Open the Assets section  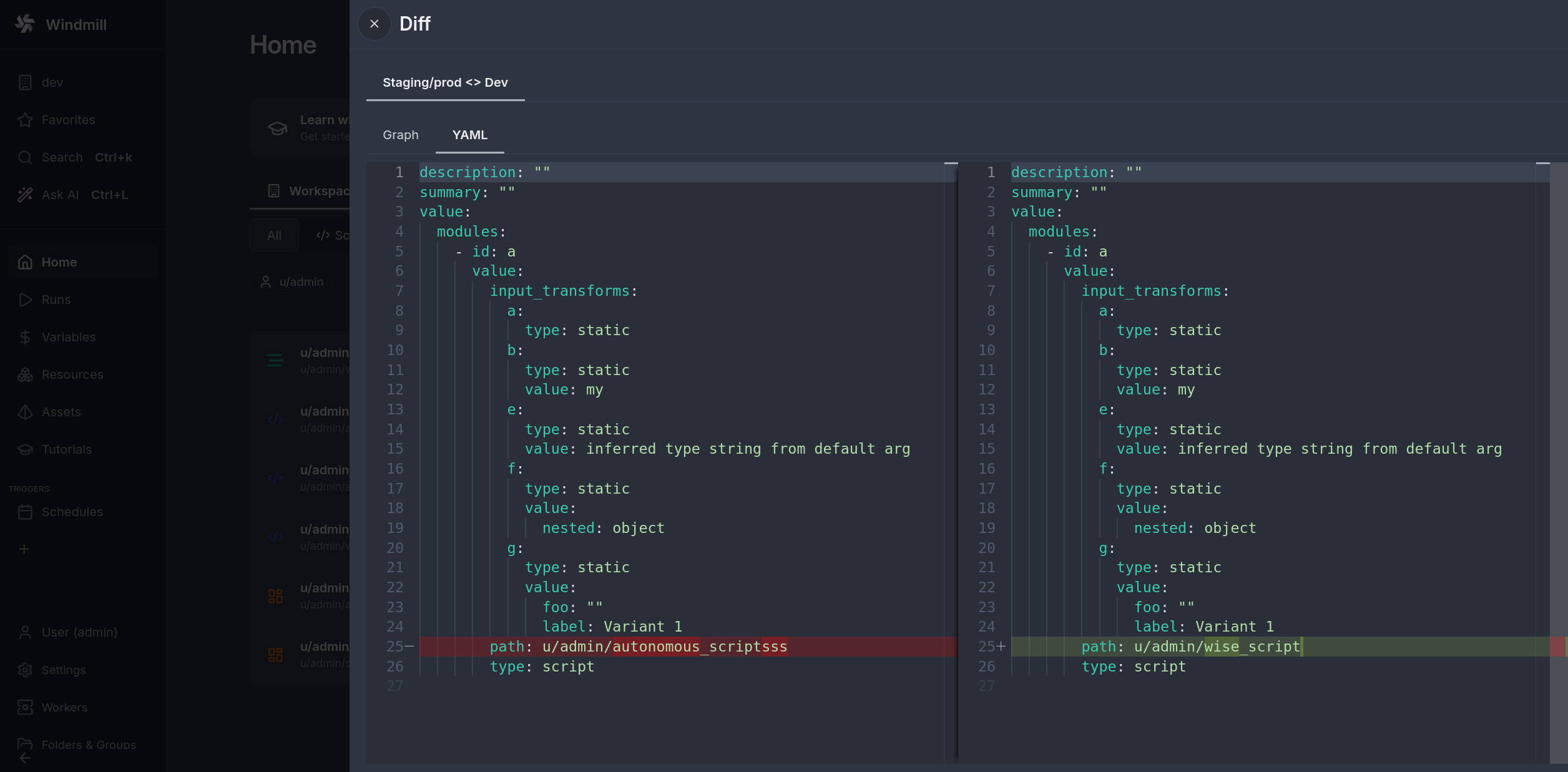[x=61, y=412]
